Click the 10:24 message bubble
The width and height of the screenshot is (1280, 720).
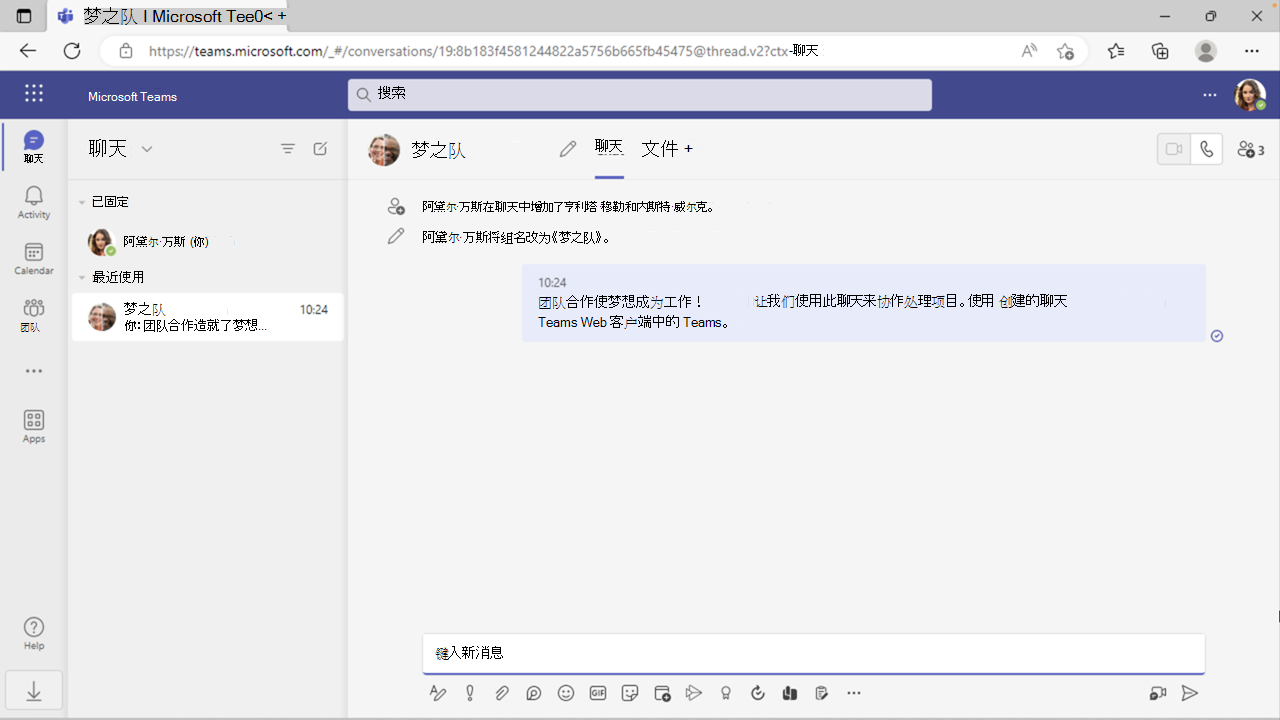(863, 303)
